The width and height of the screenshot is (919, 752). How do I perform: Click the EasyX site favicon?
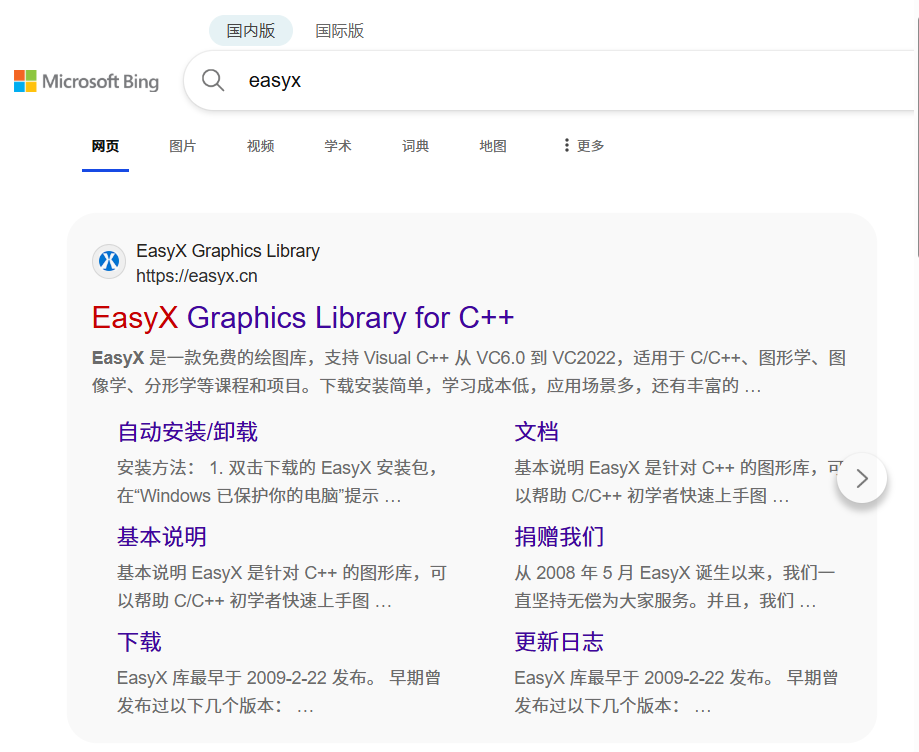(x=109, y=261)
